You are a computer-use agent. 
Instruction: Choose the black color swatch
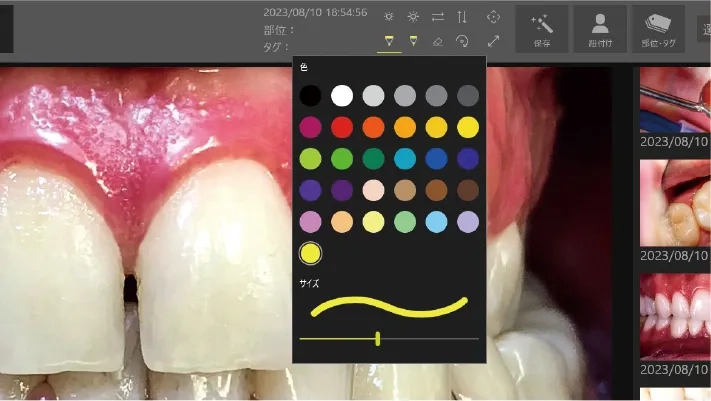click(311, 96)
